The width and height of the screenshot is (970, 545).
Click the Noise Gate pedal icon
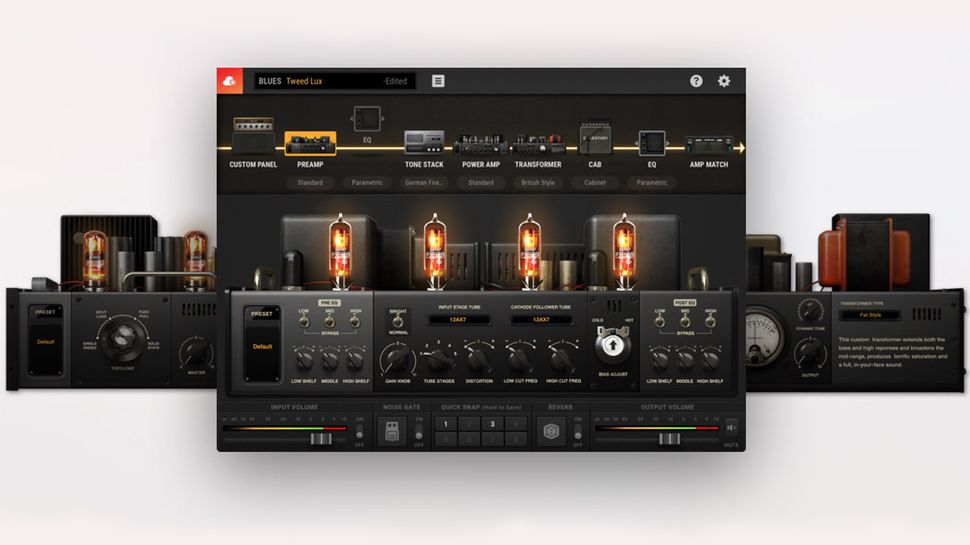coord(392,431)
